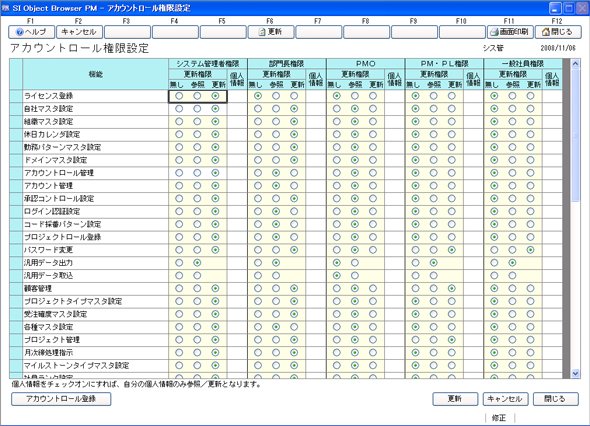Click the 一般社員権限 column header
This screenshot has width=590, height=426.
[523, 64]
